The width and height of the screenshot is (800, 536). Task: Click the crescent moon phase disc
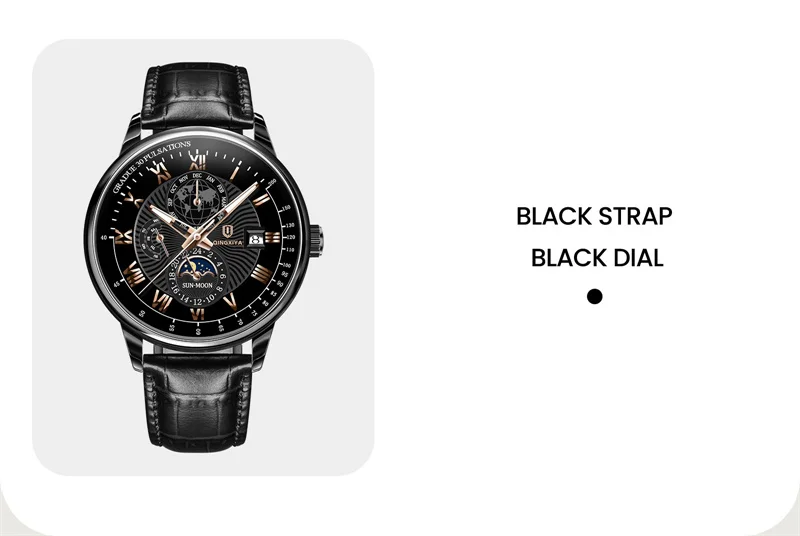198,267
